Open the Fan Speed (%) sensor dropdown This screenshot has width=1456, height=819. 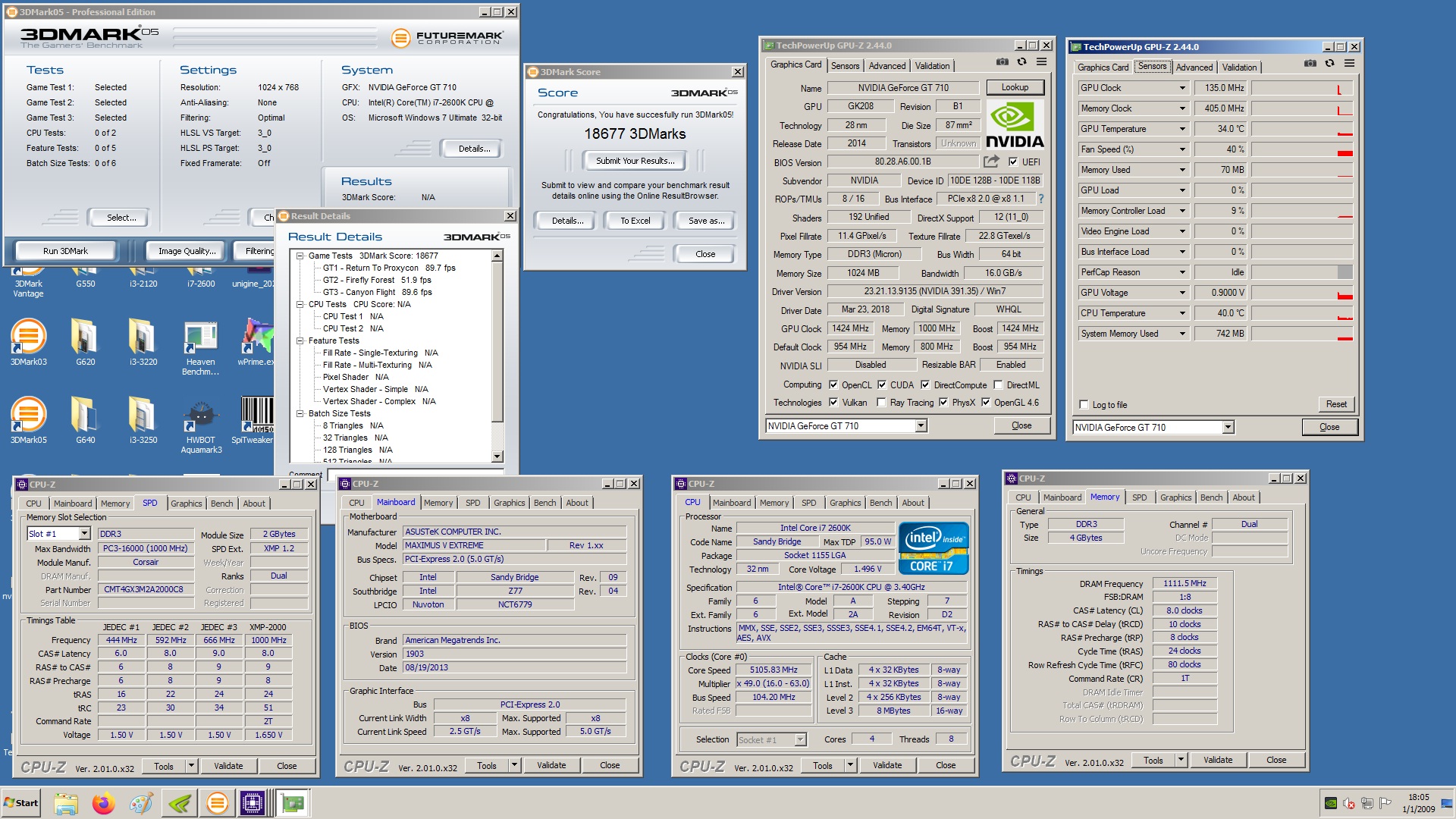click(x=1182, y=149)
